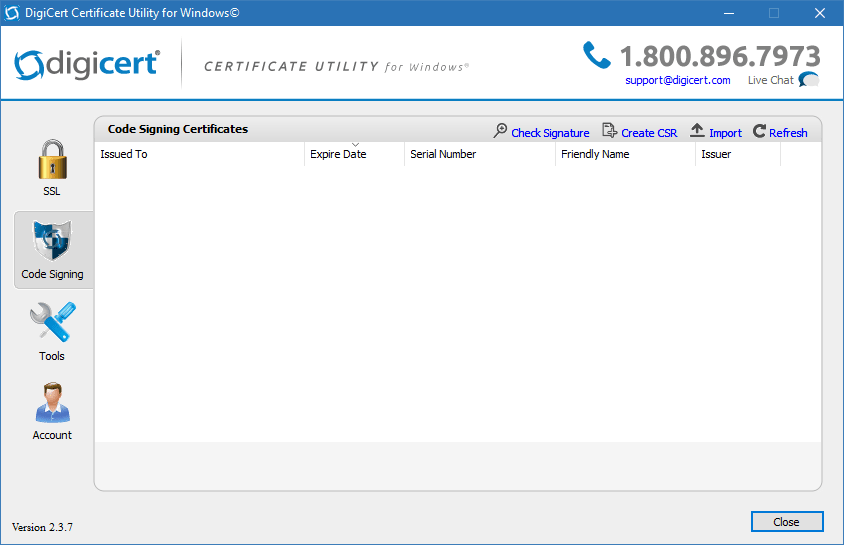
Task: Click the Create CSR document icon
Action: point(609,131)
